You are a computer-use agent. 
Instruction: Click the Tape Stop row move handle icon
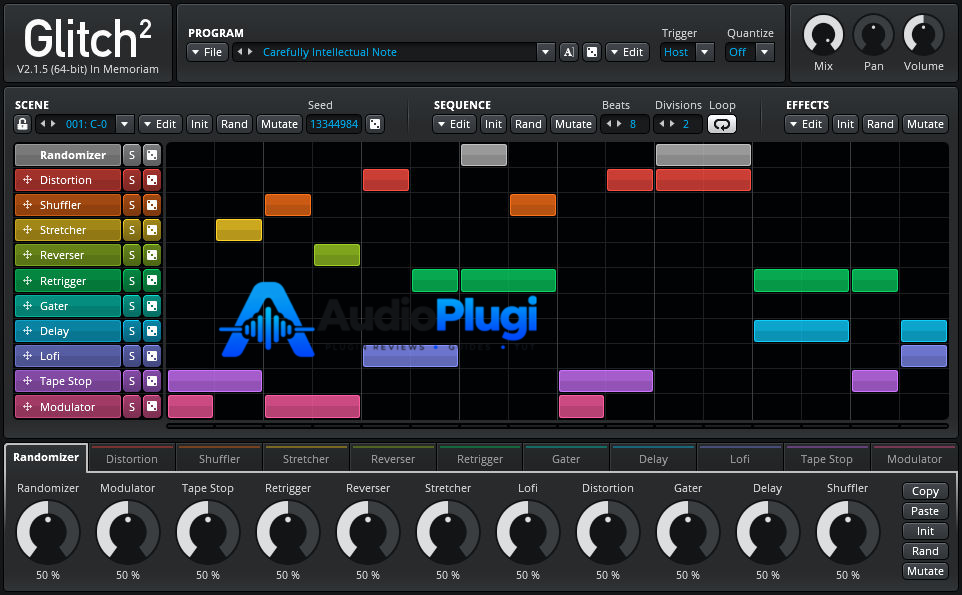28,381
